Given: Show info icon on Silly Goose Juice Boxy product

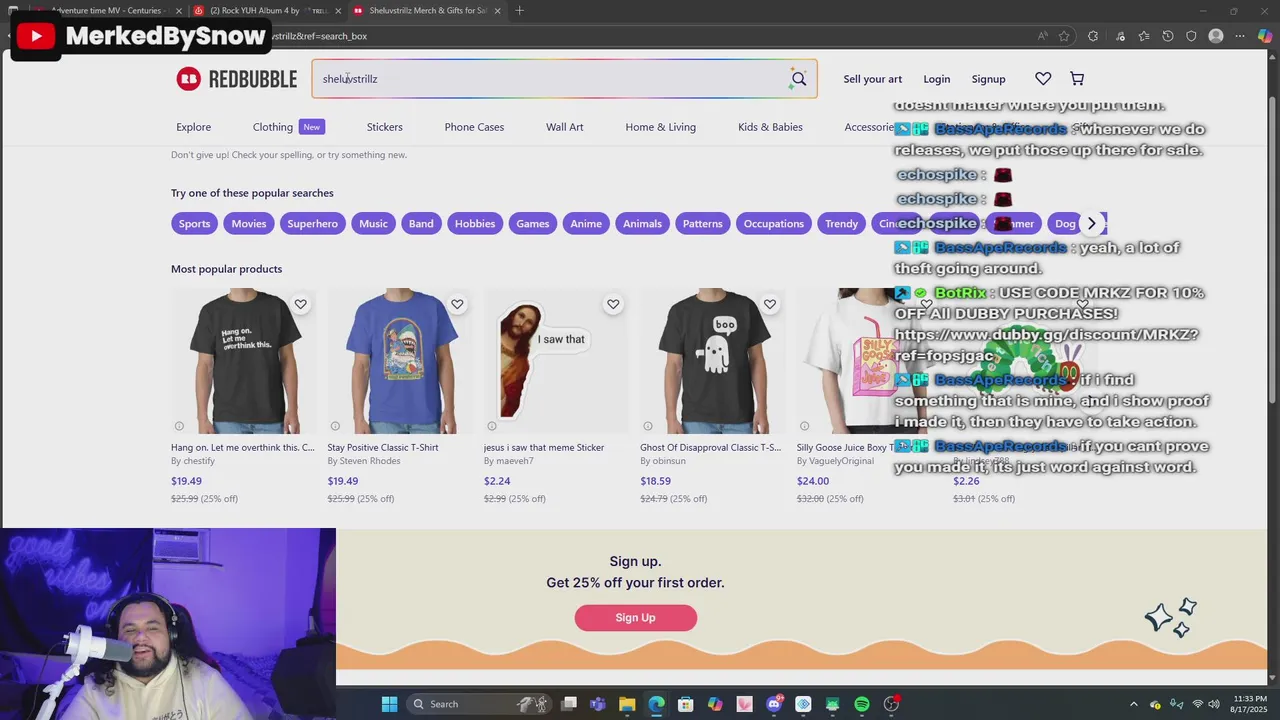Looking at the screenshot, I should 805,426.
